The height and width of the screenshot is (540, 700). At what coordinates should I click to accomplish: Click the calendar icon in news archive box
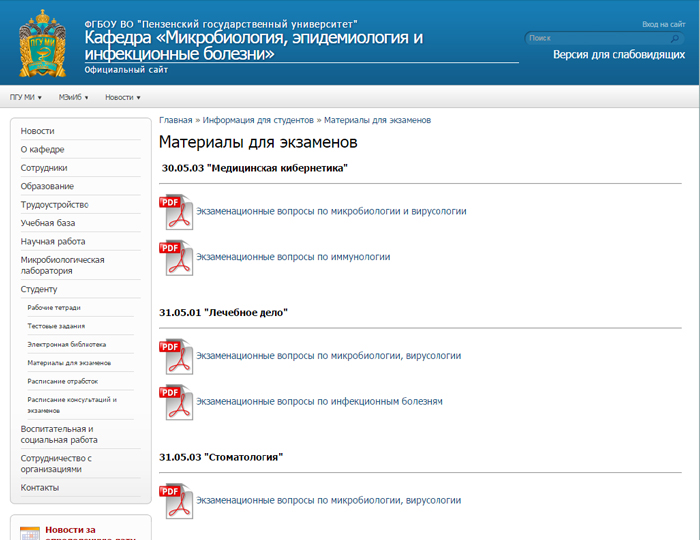[x=30, y=533]
